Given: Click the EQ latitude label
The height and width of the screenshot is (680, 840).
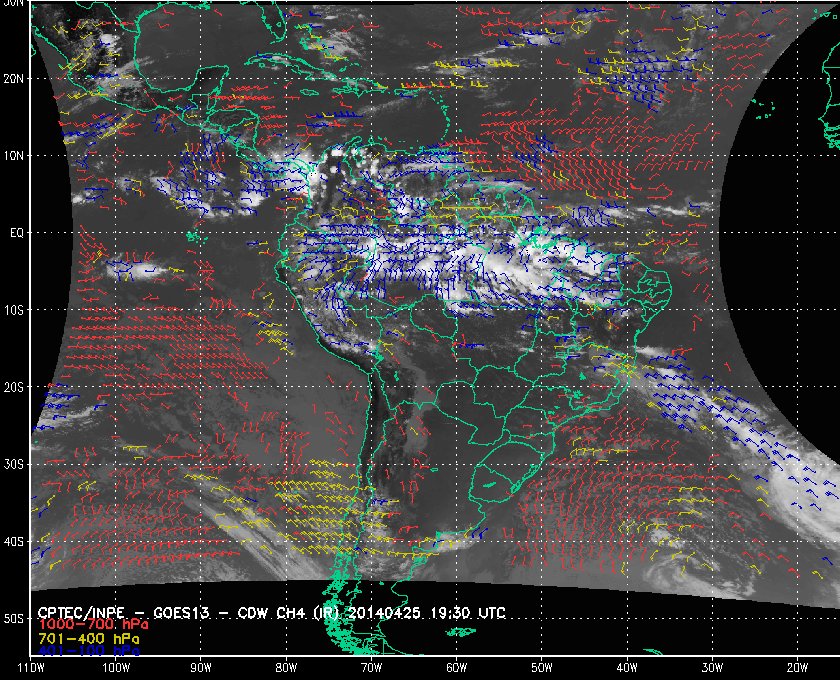Looking at the screenshot, I should (17, 233).
